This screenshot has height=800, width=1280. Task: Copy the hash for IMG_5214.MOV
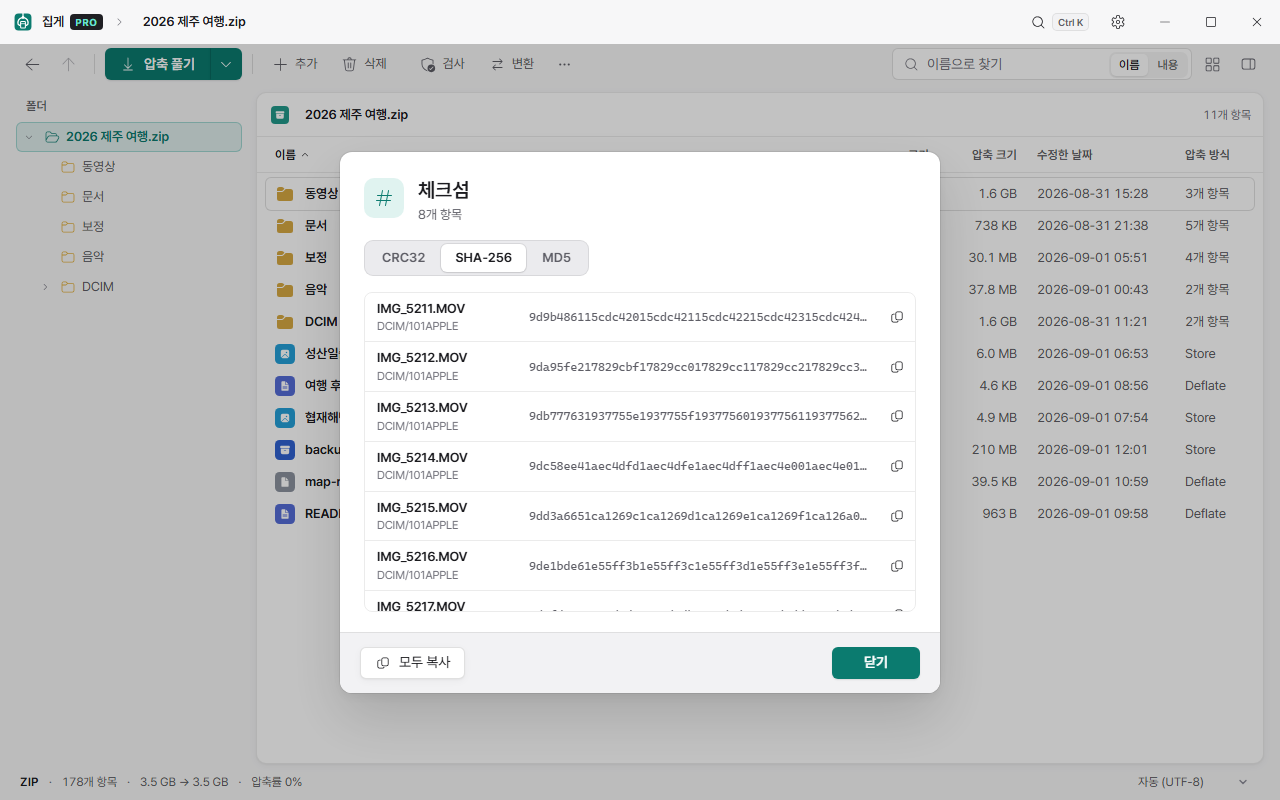point(897,466)
